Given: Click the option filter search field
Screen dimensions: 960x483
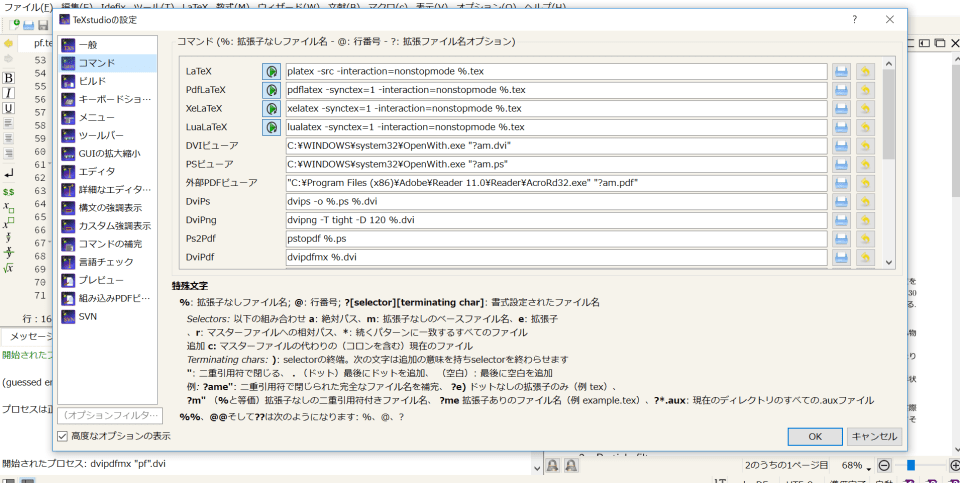Looking at the screenshot, I should [110, 416].
